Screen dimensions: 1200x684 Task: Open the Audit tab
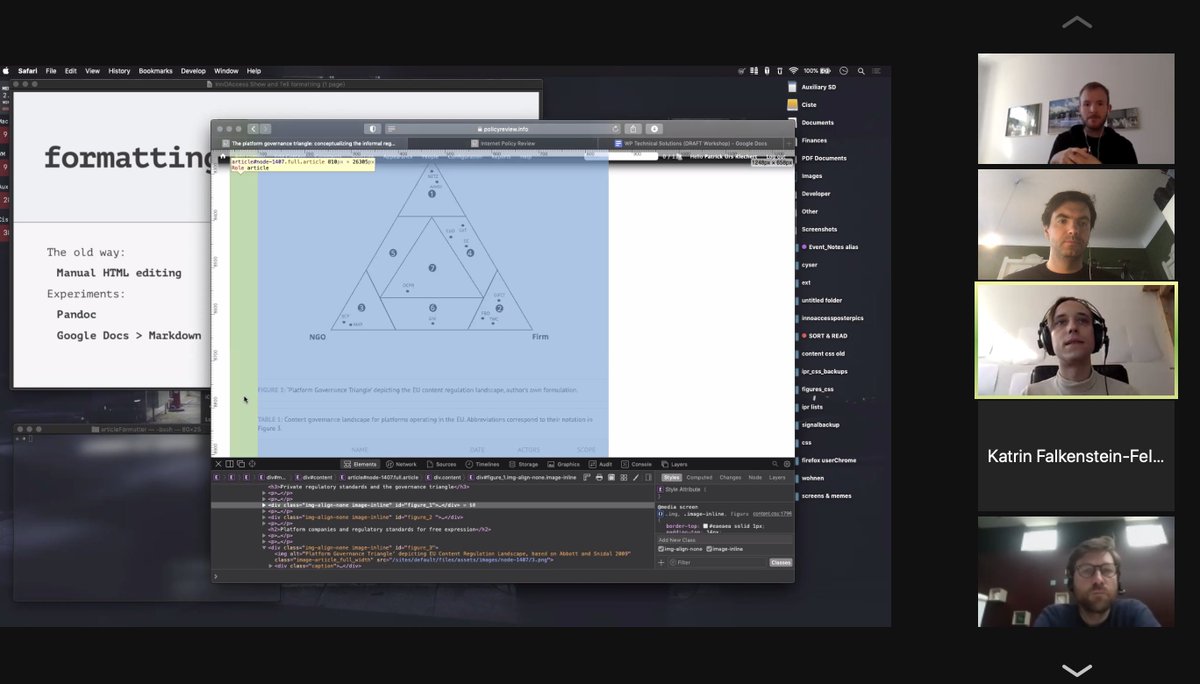point(600,464)
